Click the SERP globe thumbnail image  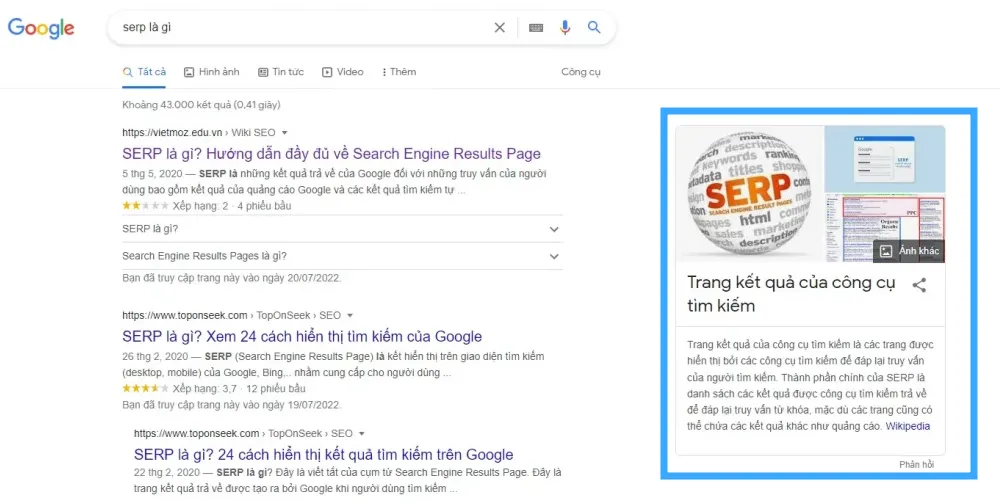click(x=749, y=193)
